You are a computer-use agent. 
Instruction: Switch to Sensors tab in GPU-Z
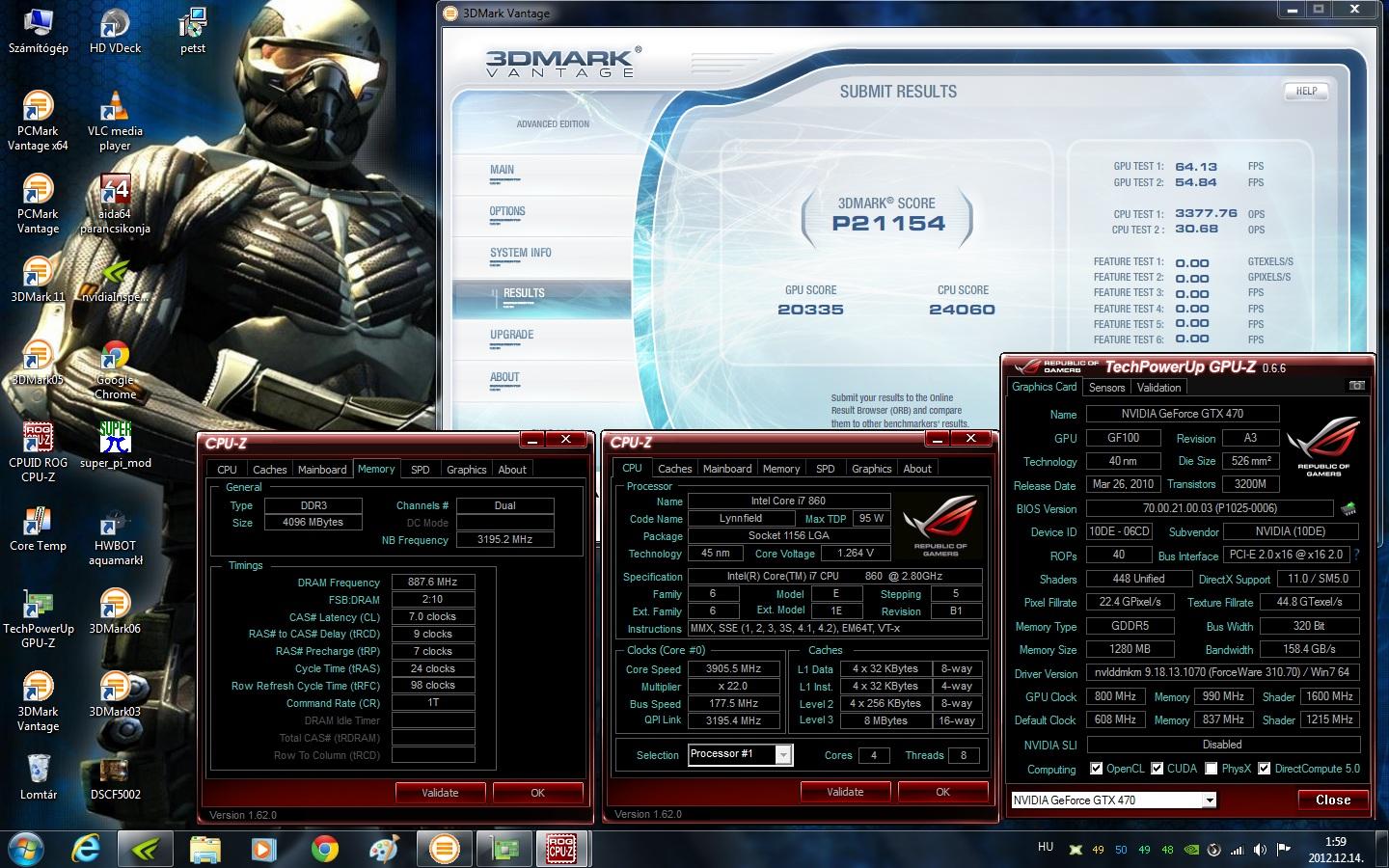tap(1106, 387)
